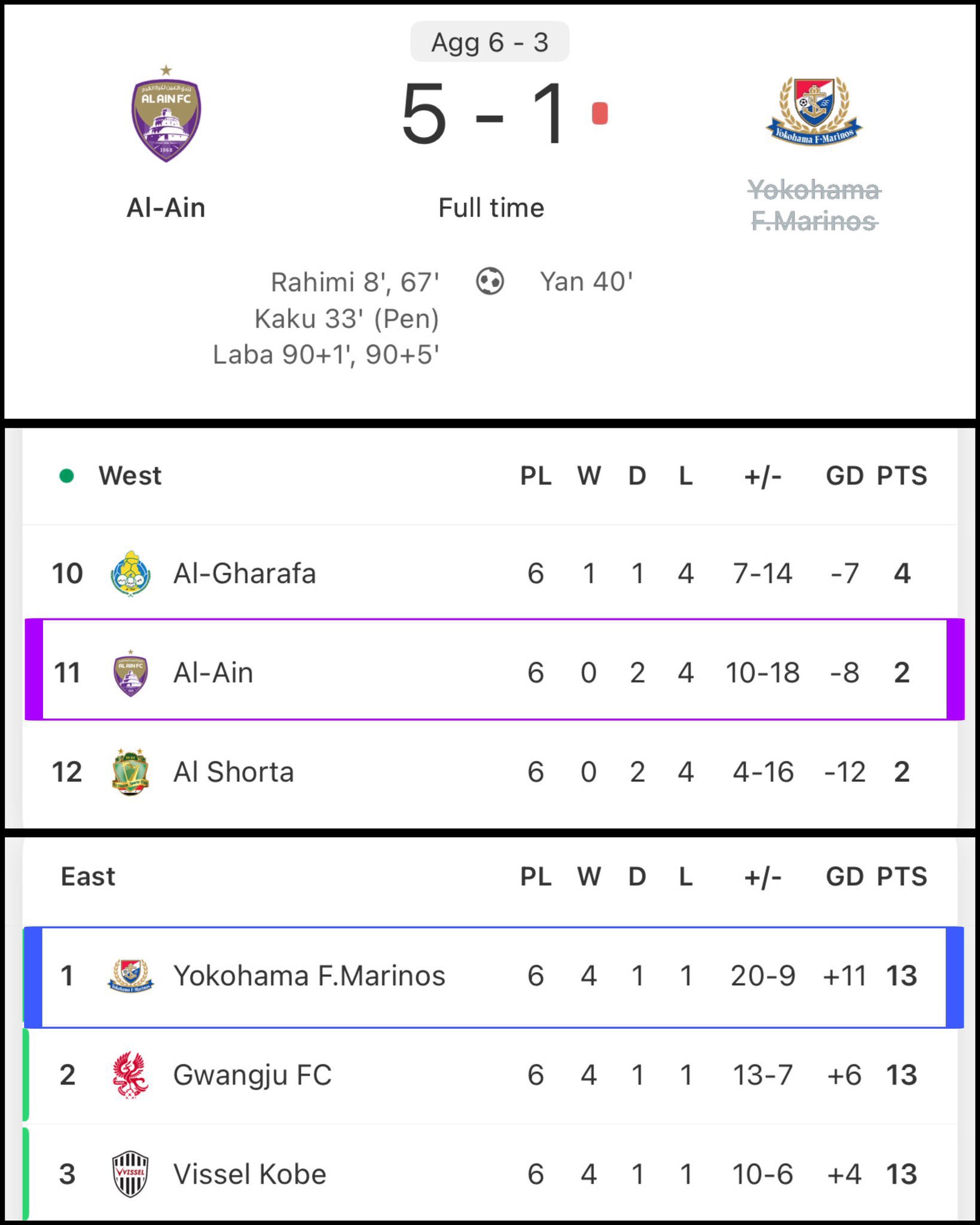Select the green dot next to West
Screen dimensions: 980x1225
pos(67,476)
